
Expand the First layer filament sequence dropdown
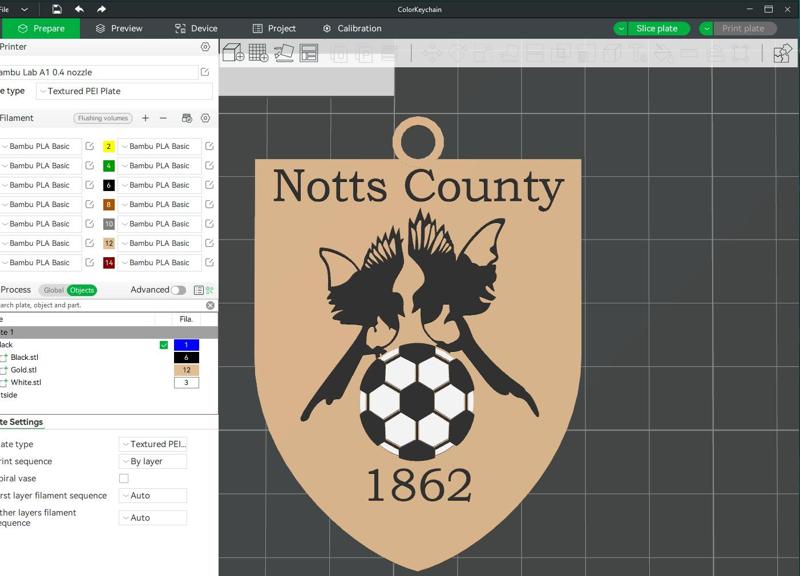click(x=153, y=495)
